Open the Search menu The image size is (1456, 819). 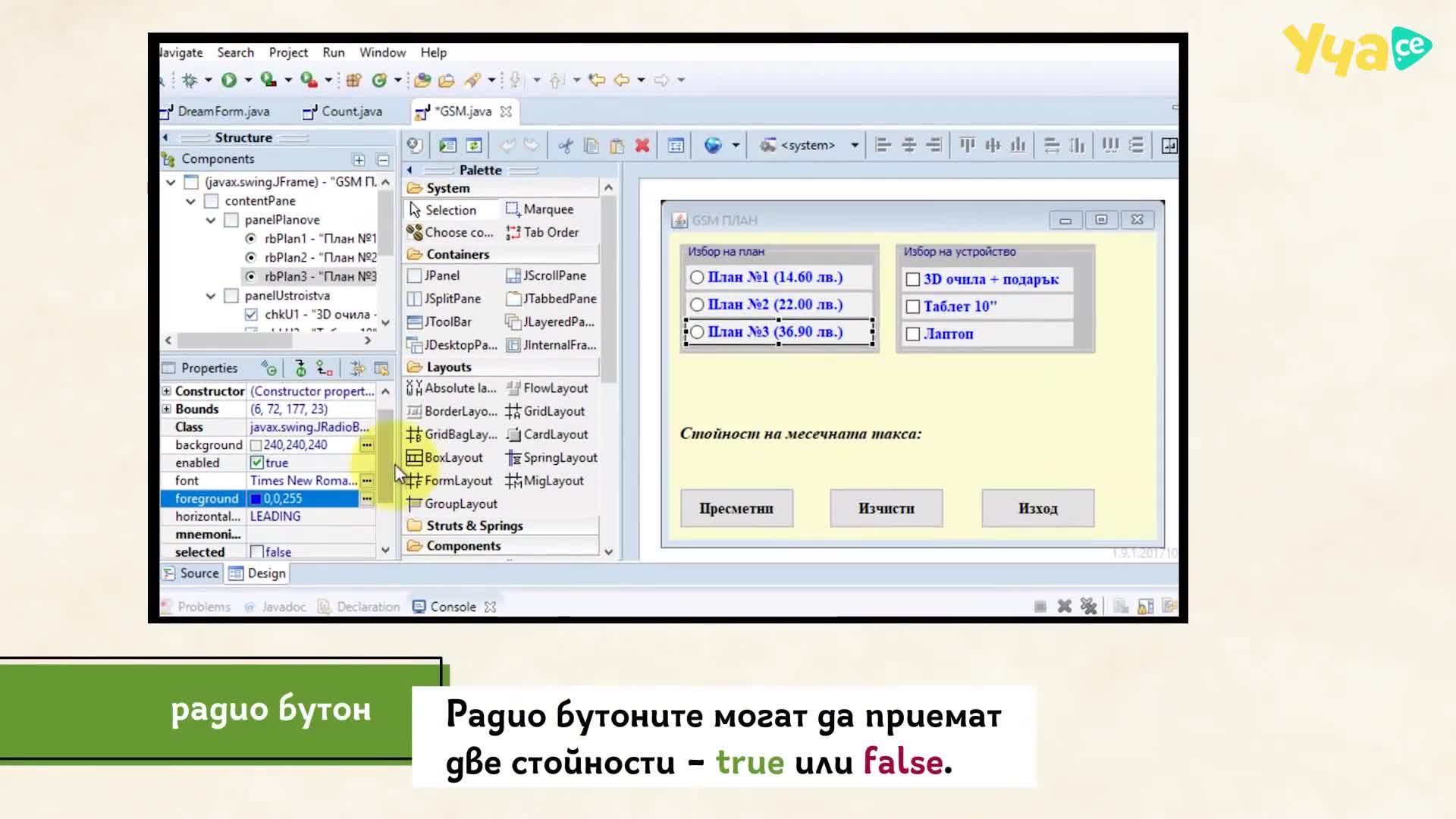click(x=236, y=52)
